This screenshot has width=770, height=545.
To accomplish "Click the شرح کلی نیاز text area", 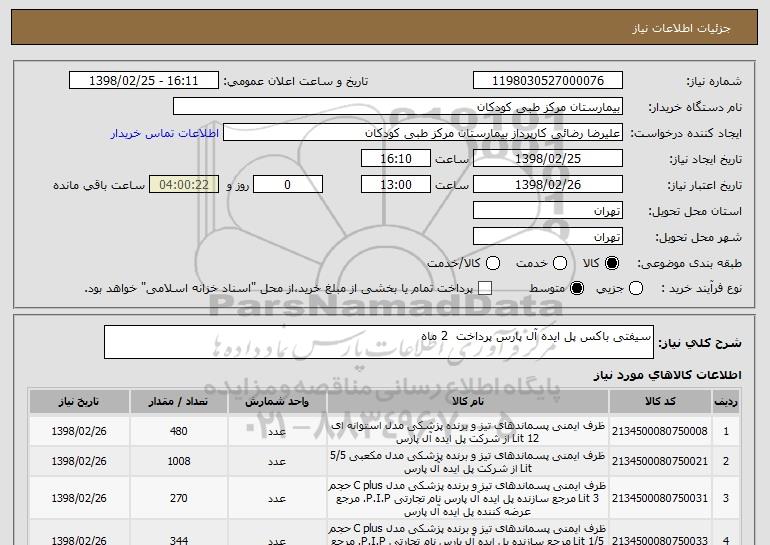I will (x=379, y=342).
